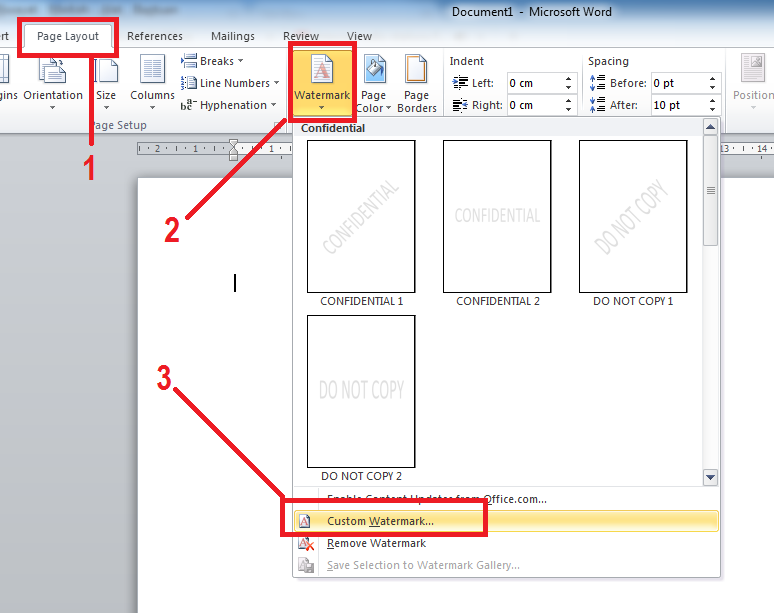Increase the Right indent value
Viewport: 774px width, 613px height.
tap(569, 101)
